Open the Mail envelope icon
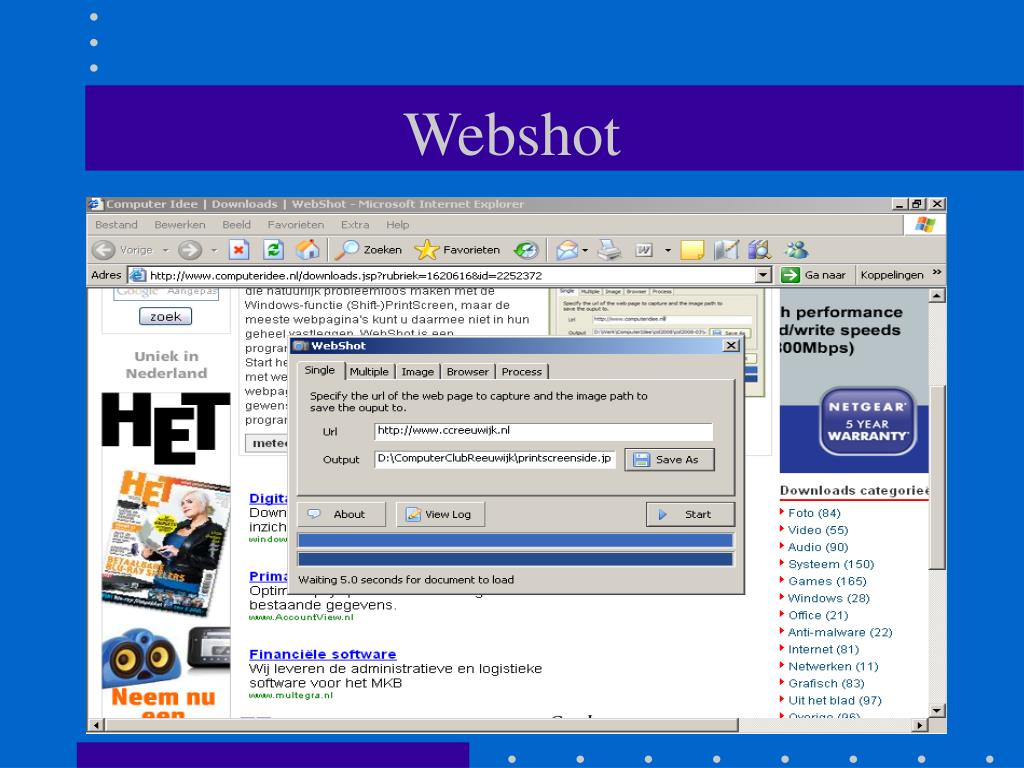 (x=567, y=249)
